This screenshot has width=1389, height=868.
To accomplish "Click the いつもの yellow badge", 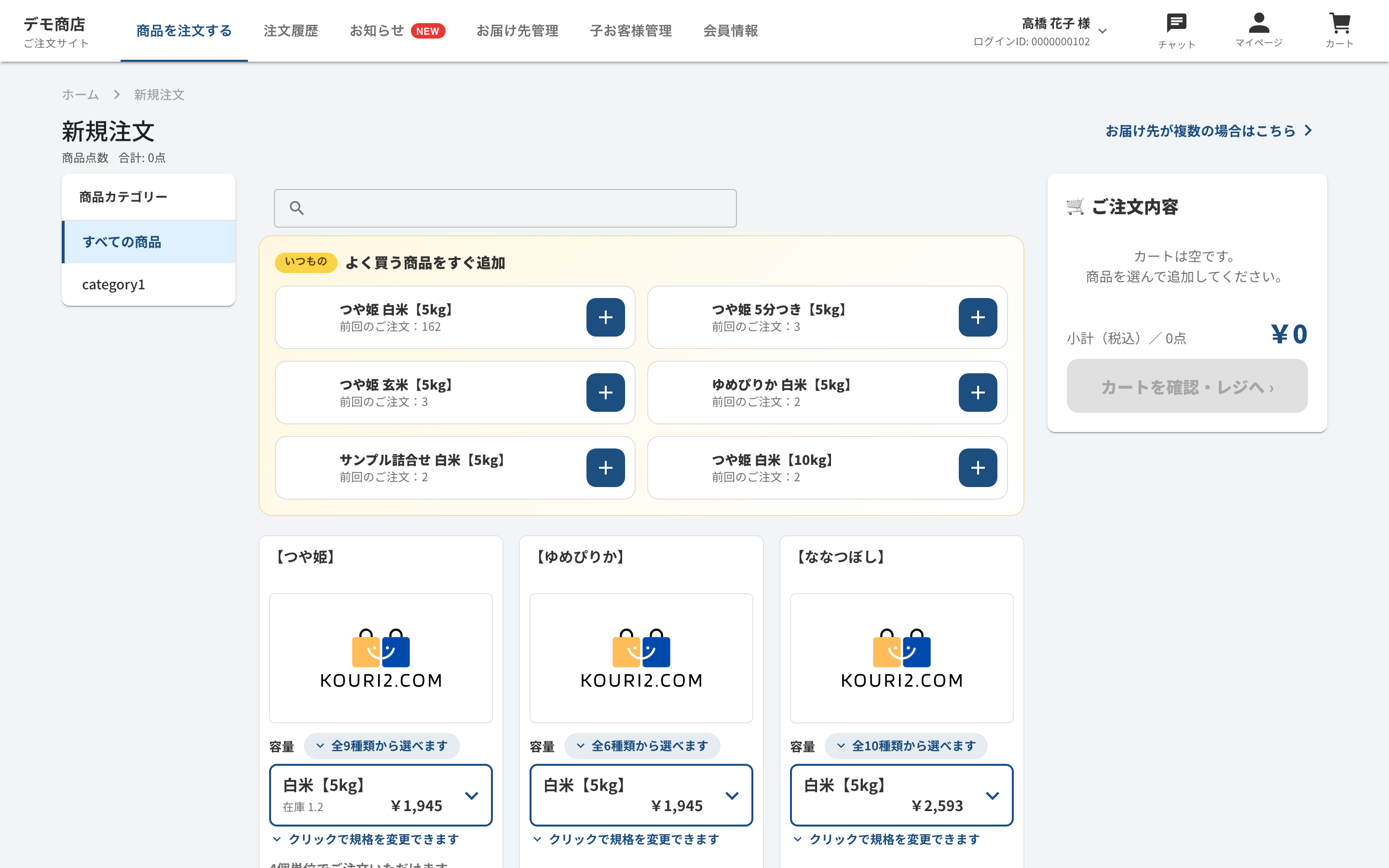I will [x=306, y=262].
